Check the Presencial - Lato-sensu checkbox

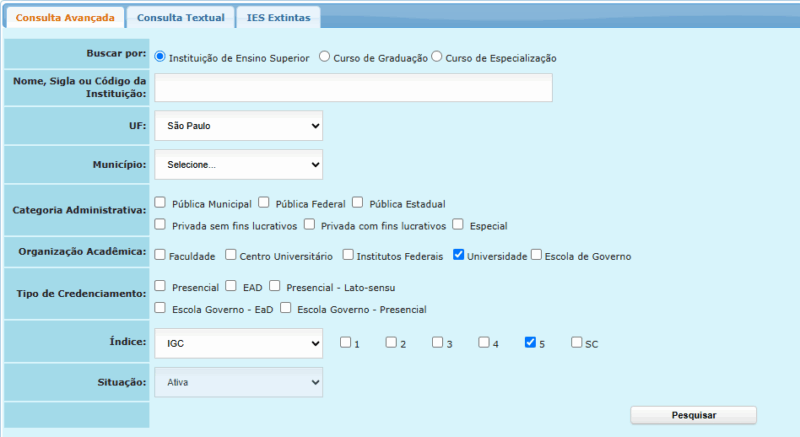(x=275, y=286)
